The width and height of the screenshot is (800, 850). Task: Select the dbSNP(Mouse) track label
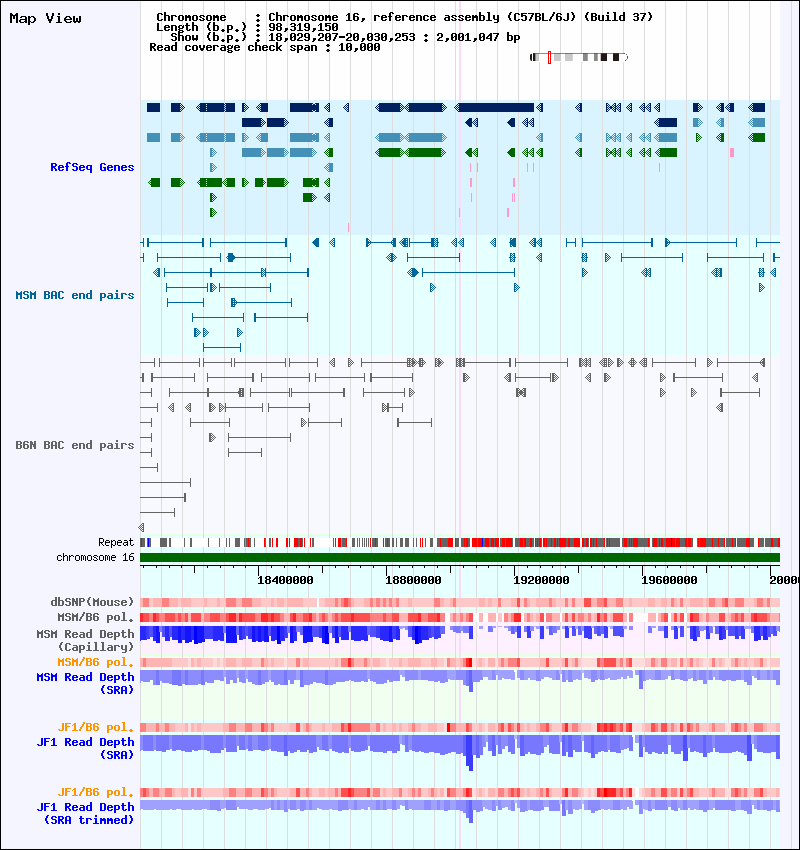pyautogui.click(x=92, y=602)
